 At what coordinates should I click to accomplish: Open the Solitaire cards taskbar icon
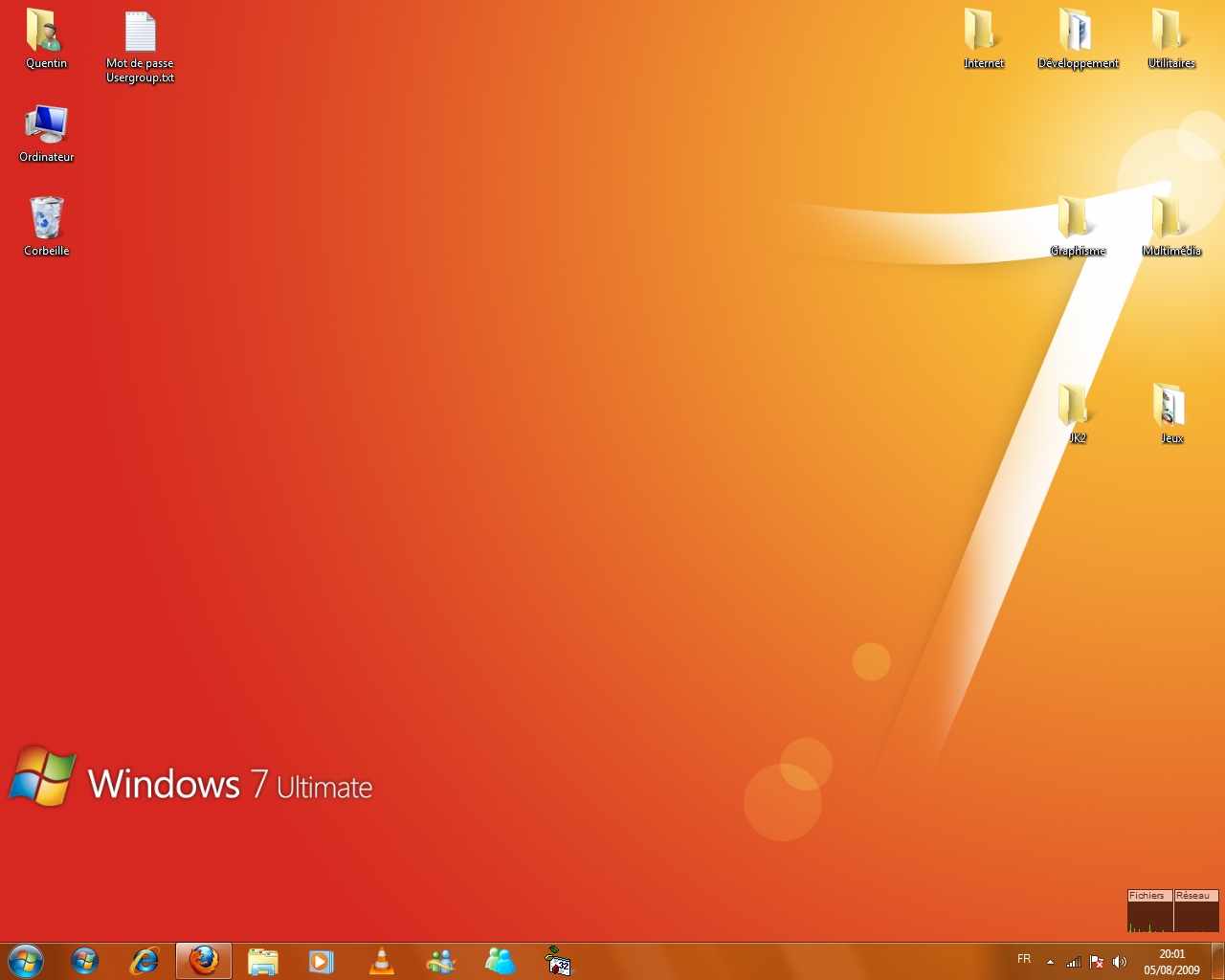tap(559, 961)
